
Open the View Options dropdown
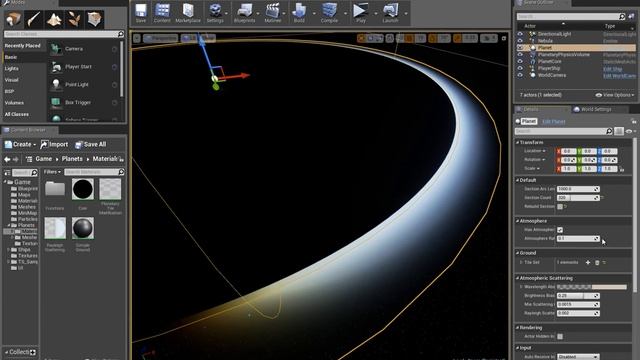click(x=615, y=95)
